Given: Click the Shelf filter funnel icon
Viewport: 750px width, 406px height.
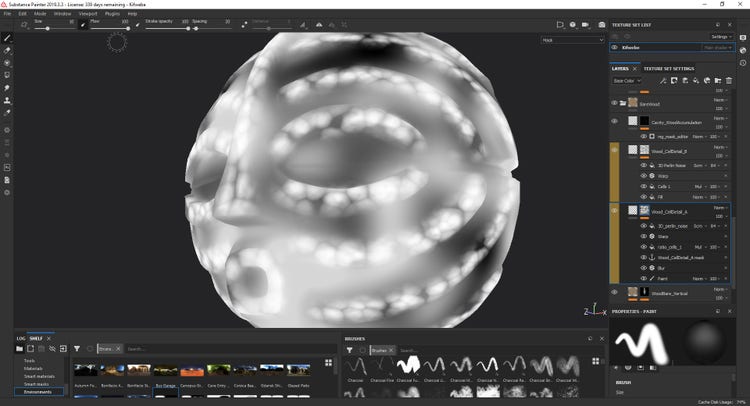Looking at the screenshot, I should click(x=77, y=349).
